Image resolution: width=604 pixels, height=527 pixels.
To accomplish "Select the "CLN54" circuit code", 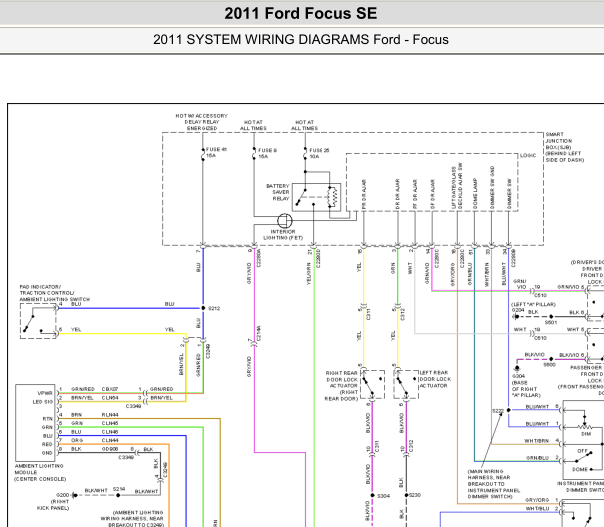I will pos(110,398).
